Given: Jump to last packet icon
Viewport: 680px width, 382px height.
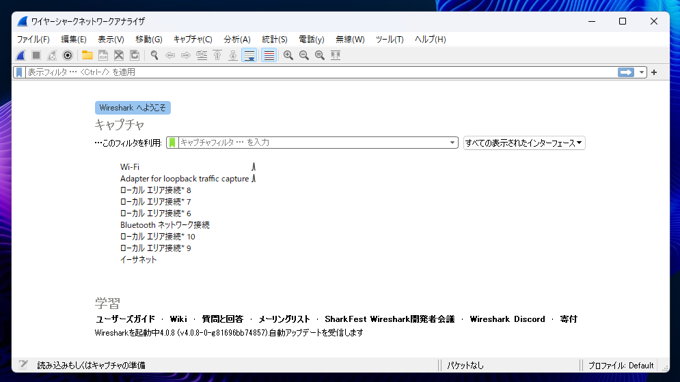Looking at the screenshot, I should click(233, 56).
